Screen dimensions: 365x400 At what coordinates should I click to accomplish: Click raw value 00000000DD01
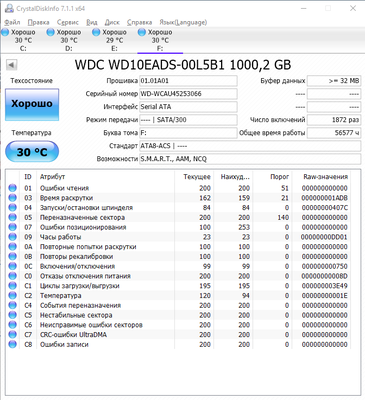pos(324,237)
